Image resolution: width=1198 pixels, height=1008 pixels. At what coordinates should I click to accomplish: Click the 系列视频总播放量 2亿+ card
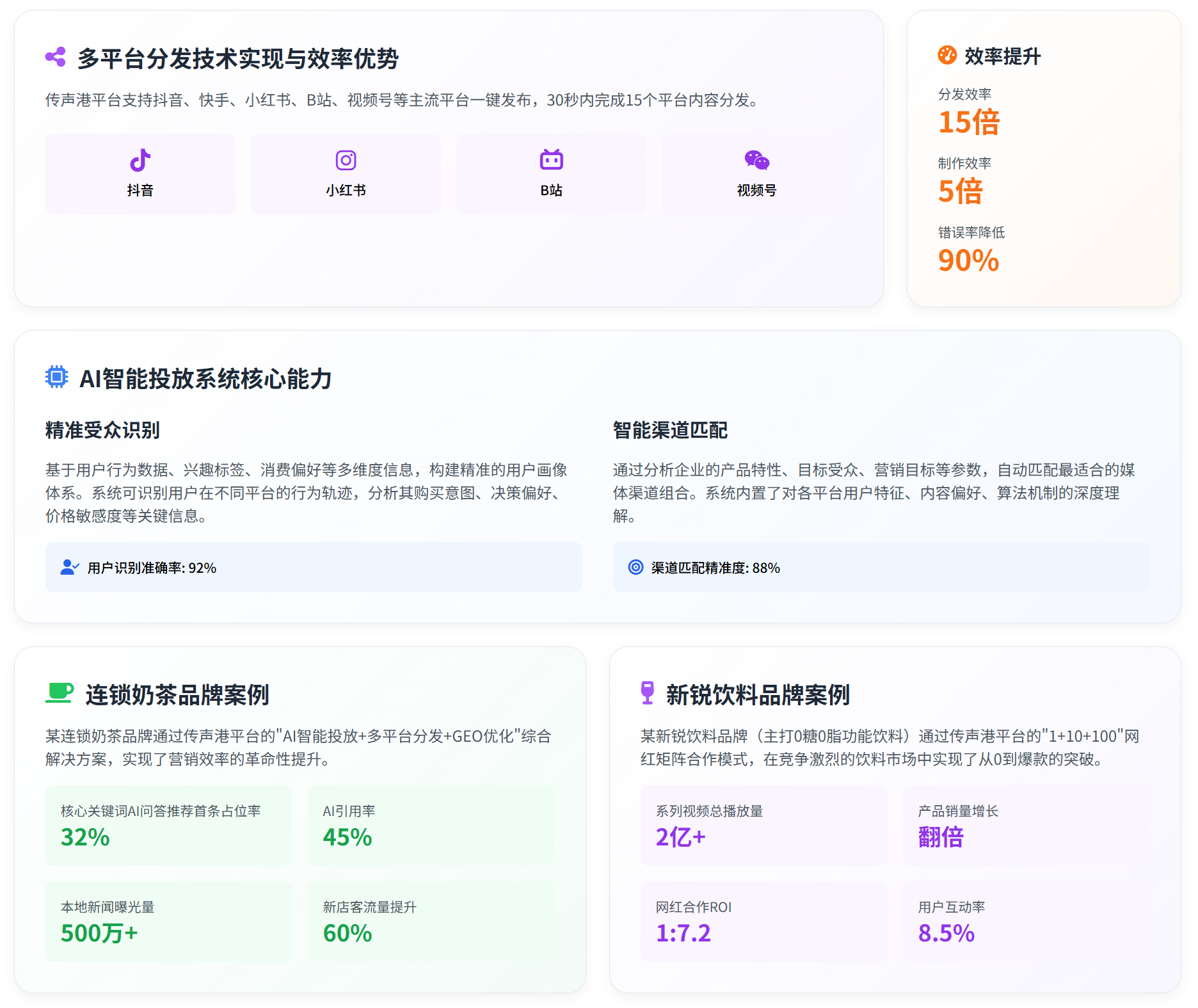[764, 826]
